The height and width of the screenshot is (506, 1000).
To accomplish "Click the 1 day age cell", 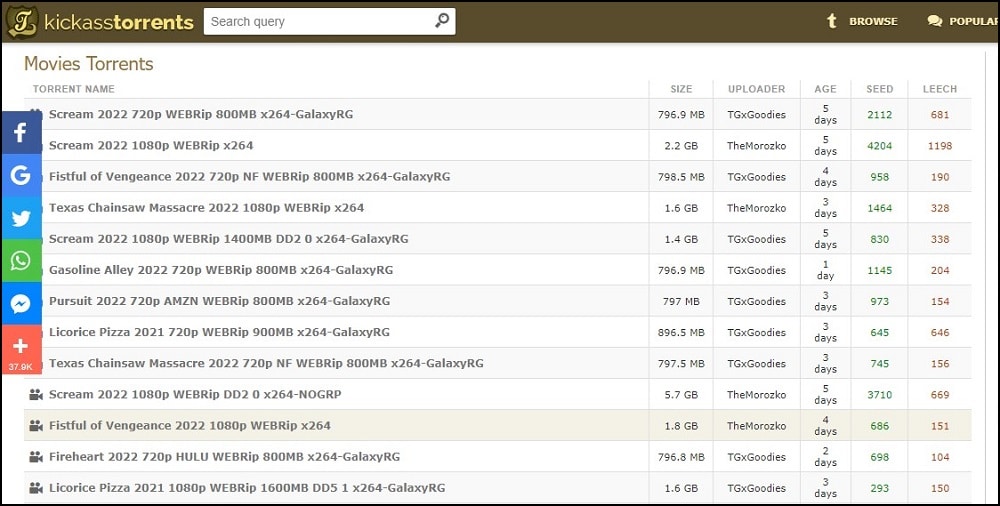I will tap(825, 270).
